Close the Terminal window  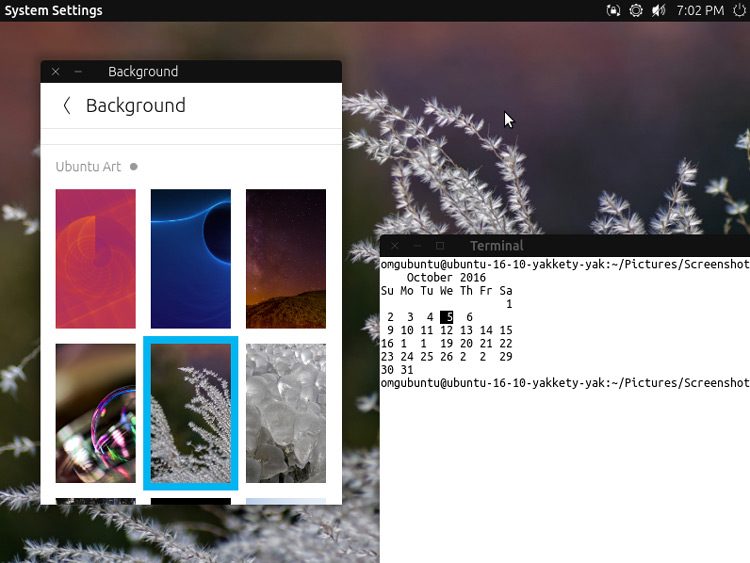[395, 246]
